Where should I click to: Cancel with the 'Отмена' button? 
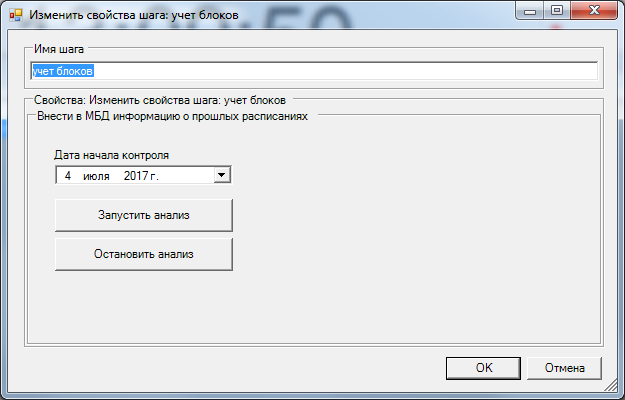(564, 368)
